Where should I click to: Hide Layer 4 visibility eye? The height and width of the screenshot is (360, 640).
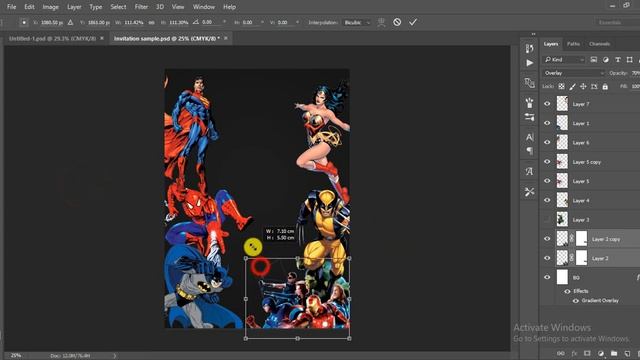547,200
